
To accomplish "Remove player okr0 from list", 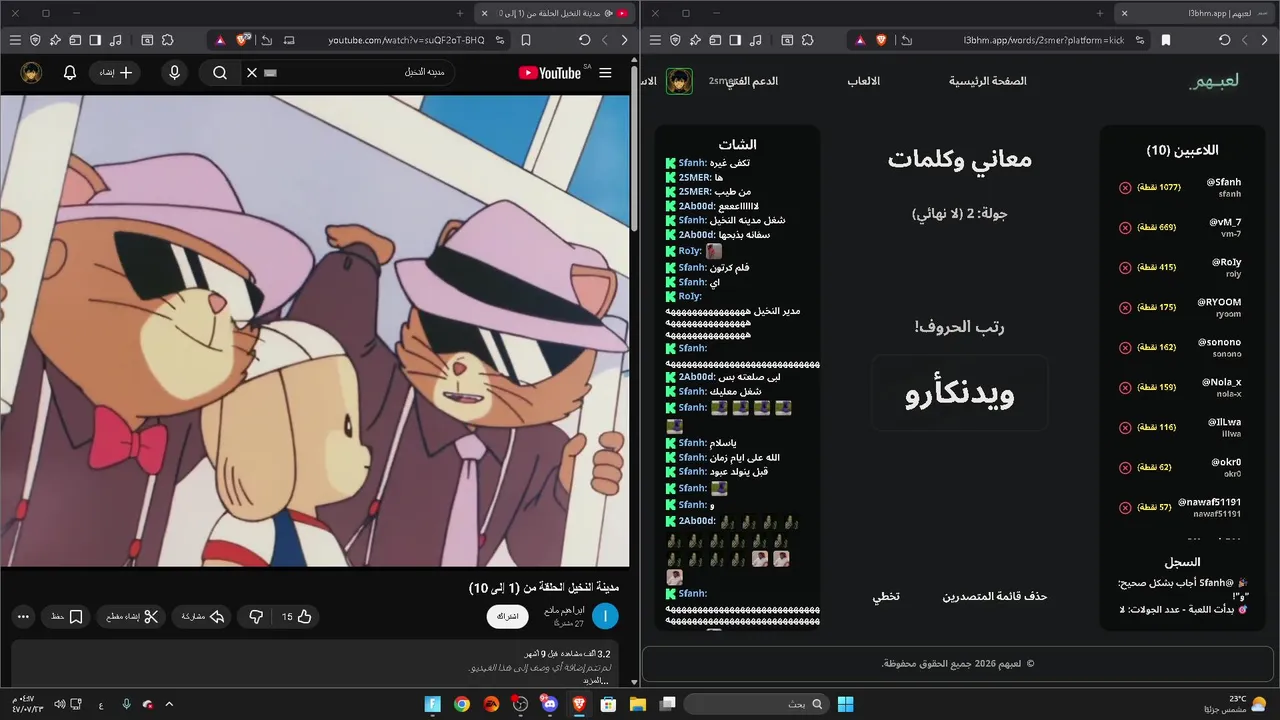I will coord(1125,467).
